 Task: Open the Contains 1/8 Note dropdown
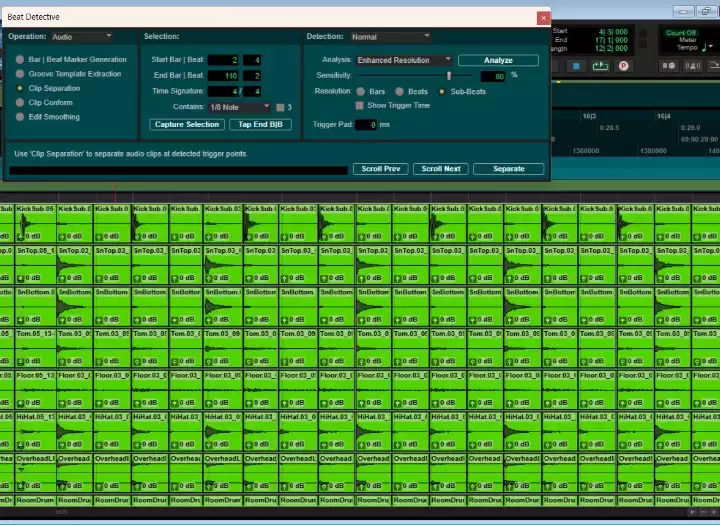point(239,106)
